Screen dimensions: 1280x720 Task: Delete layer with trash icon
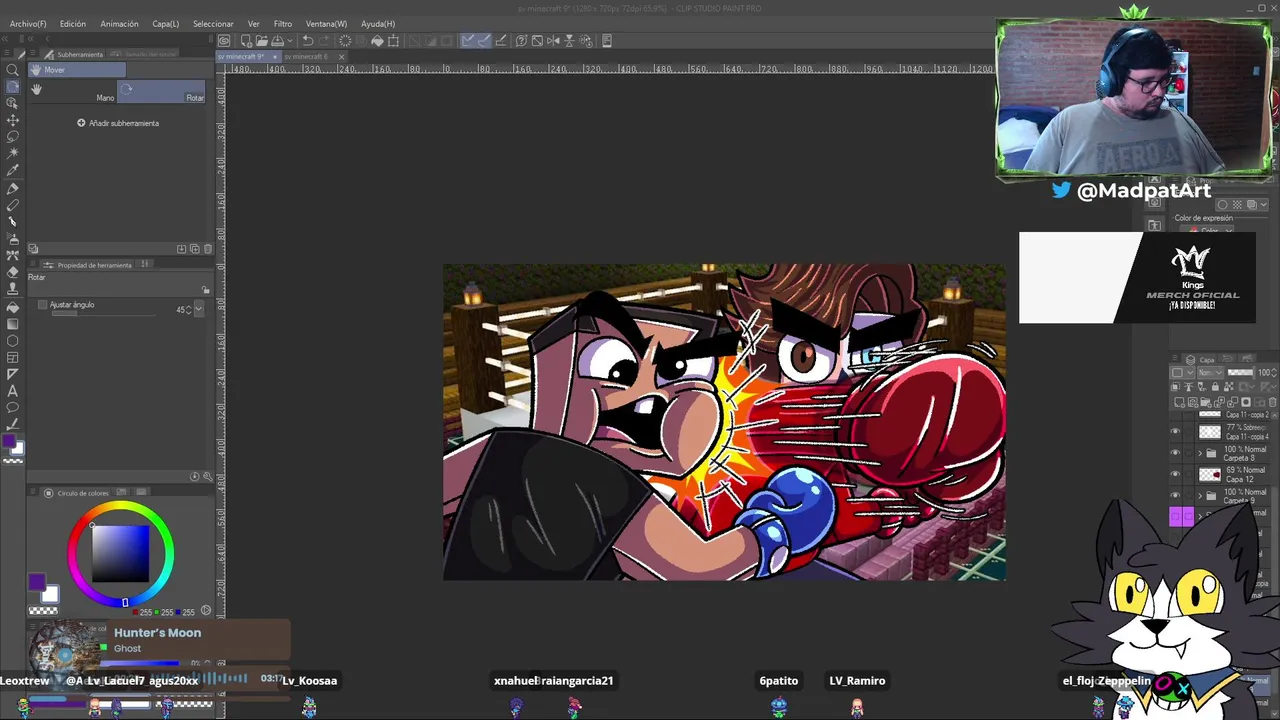coord(1272,402)
